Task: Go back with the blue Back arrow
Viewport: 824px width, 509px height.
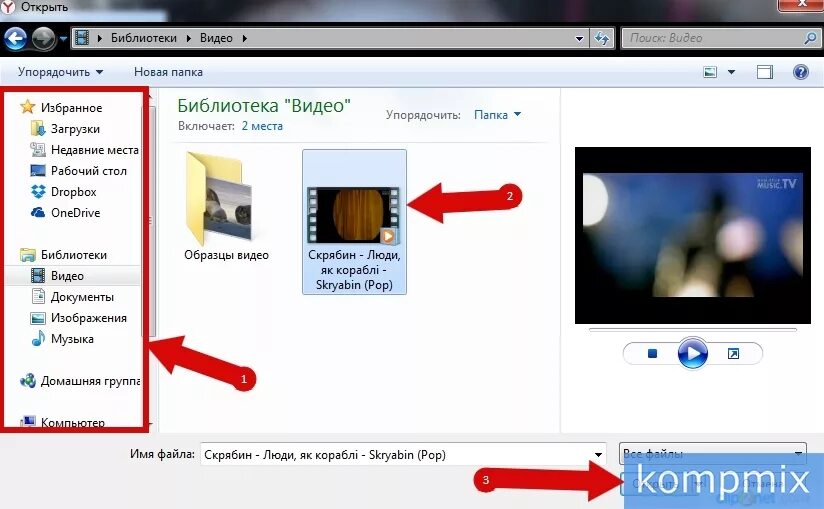Action: click(15, 39)
